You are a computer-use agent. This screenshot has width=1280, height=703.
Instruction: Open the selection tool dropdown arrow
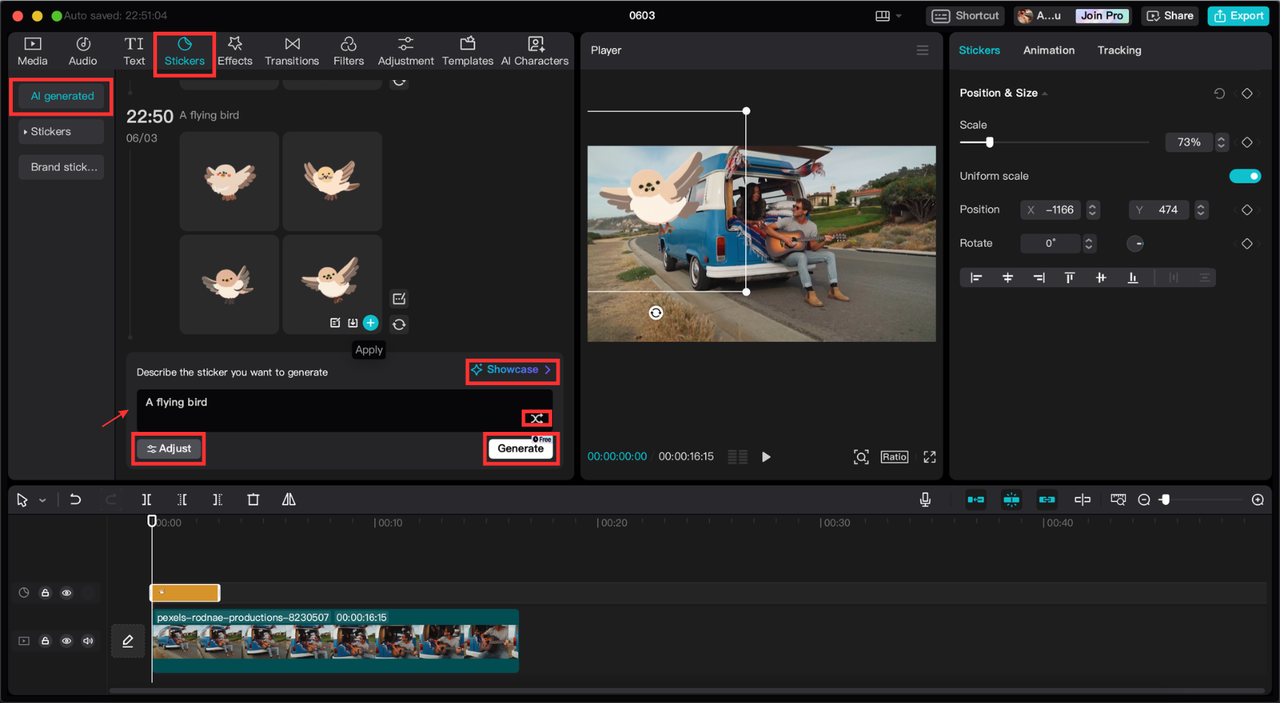[42, 500]
